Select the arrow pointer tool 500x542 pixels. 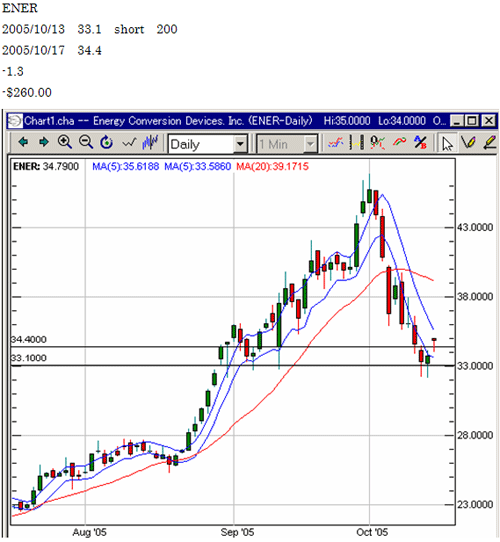click(x=447, y=143)
